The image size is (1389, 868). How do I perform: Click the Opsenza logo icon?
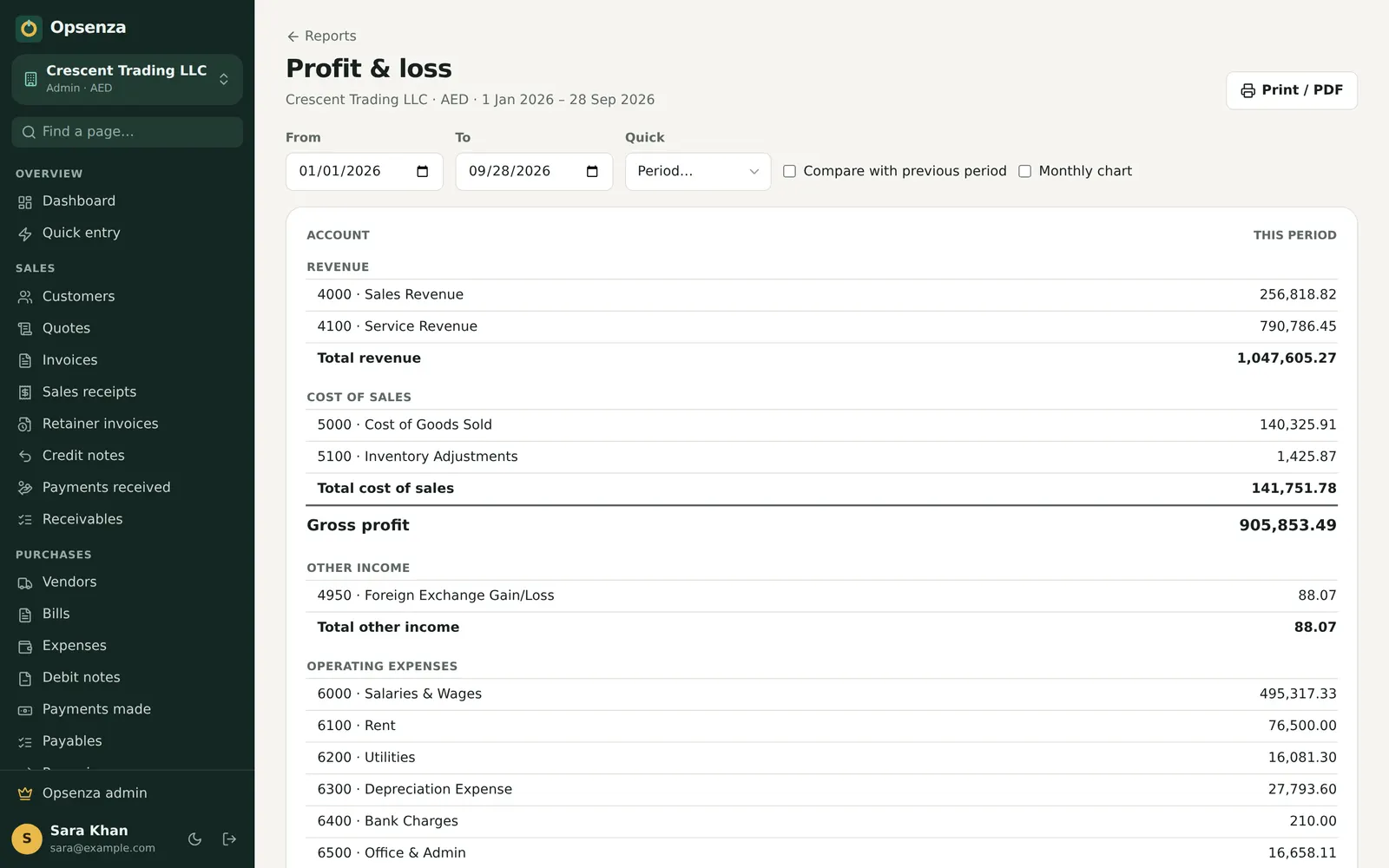29,28
